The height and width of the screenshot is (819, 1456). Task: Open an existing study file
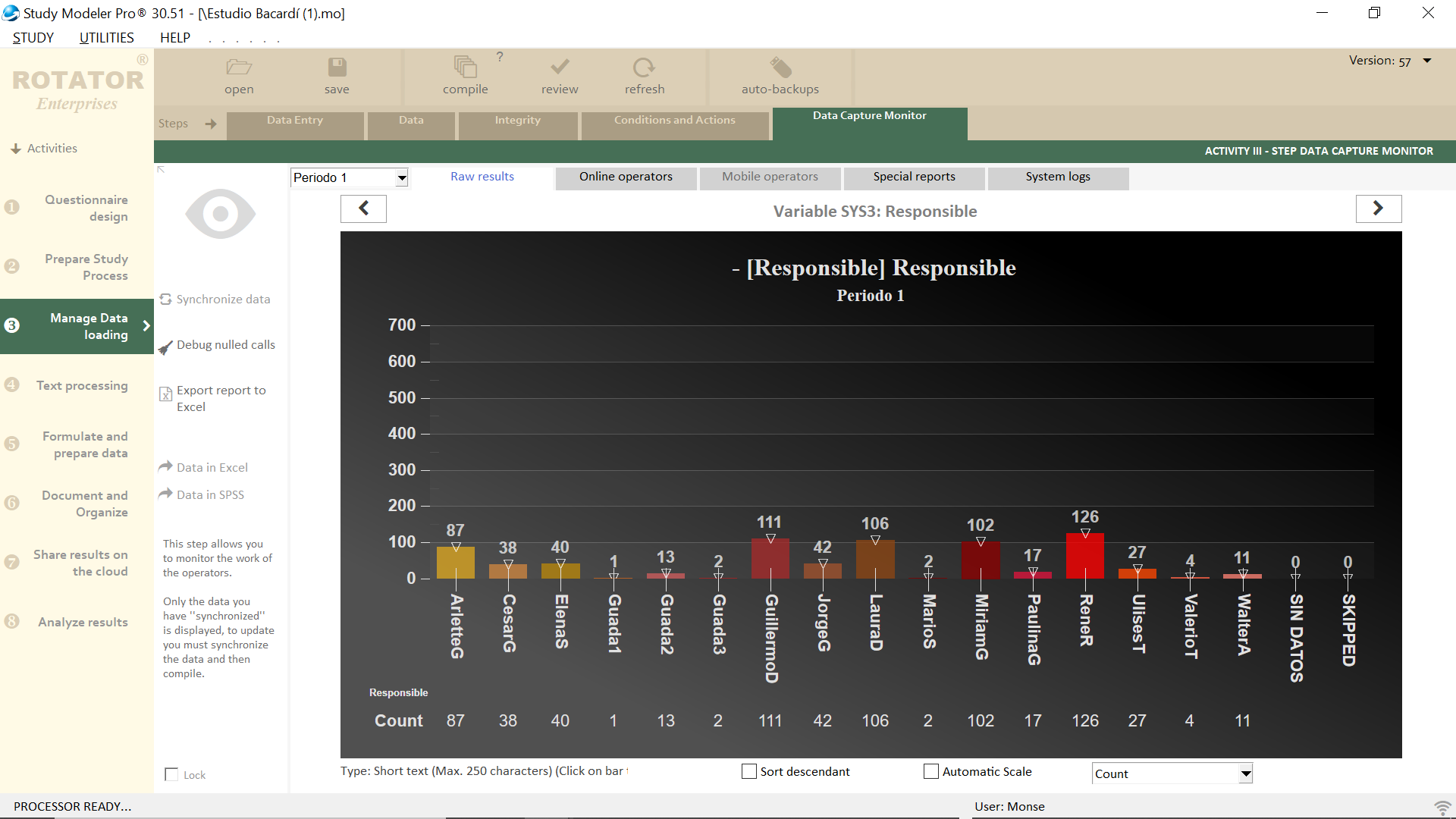pos(238,74)
